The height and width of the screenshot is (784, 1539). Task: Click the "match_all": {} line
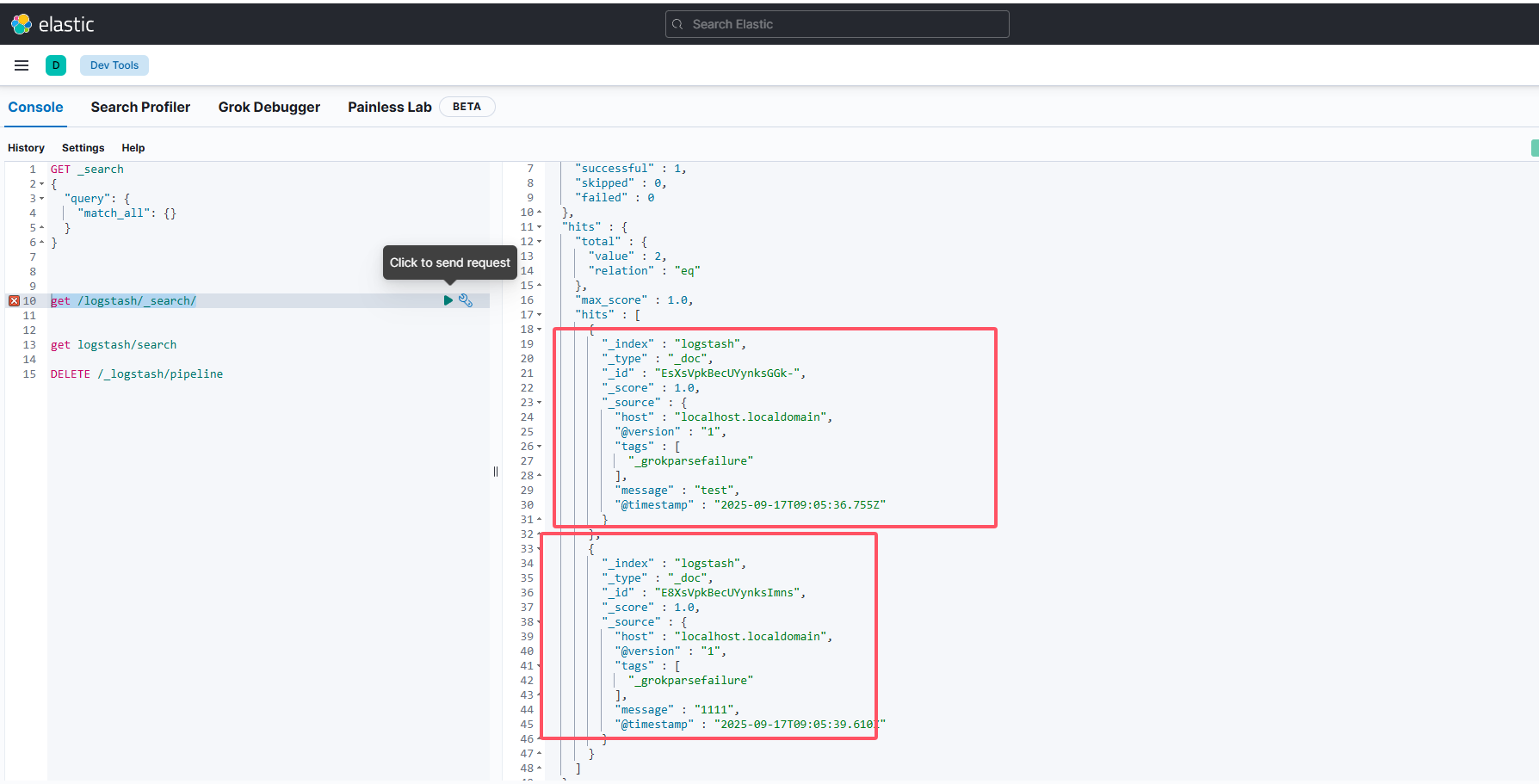pyautogui.click(x=127, y=213)
